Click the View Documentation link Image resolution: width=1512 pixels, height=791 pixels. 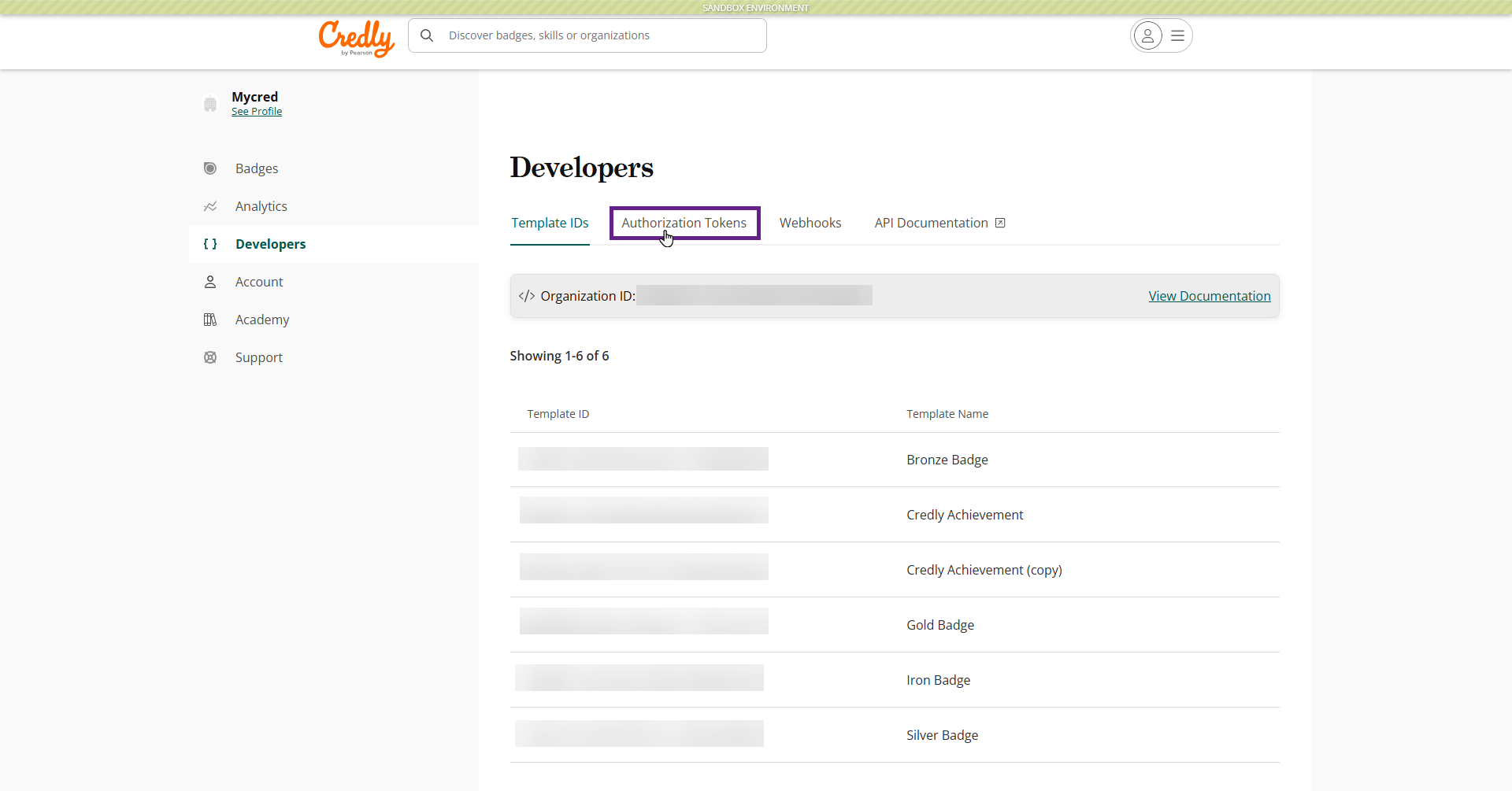tap(1209, 296)
